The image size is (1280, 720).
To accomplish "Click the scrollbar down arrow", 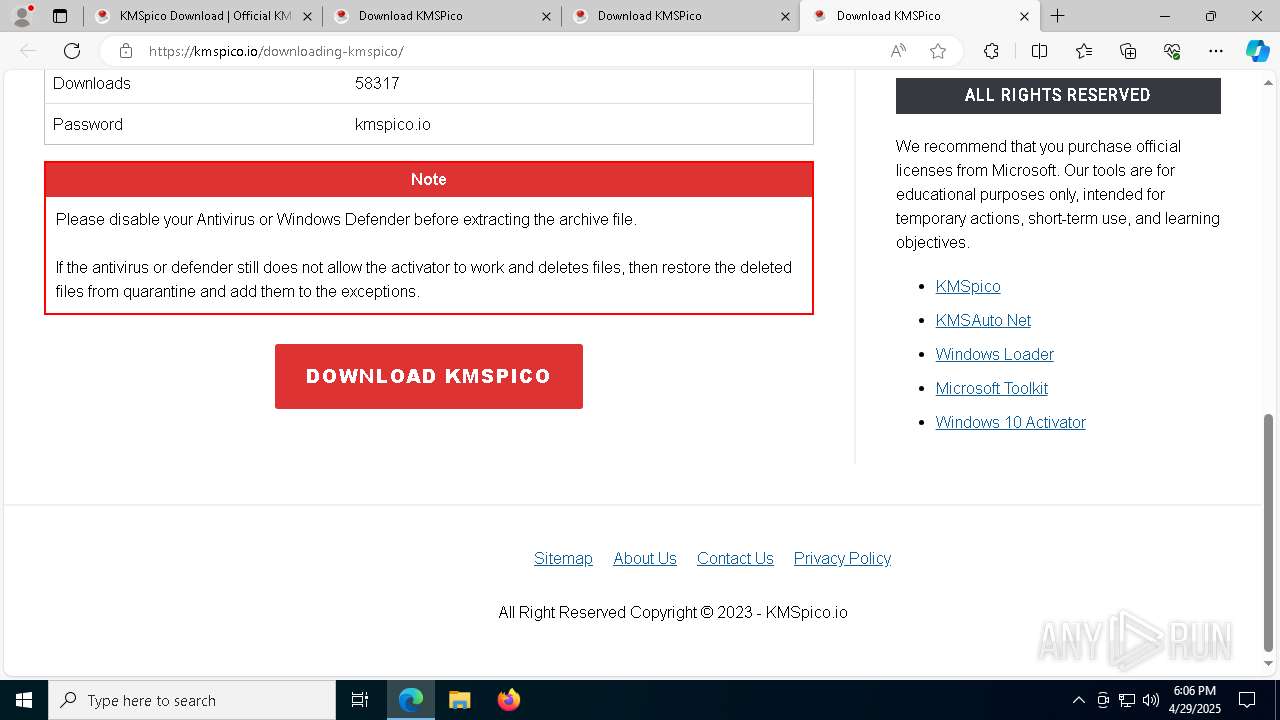I will pyautogui.click(x=1269, y=664).
